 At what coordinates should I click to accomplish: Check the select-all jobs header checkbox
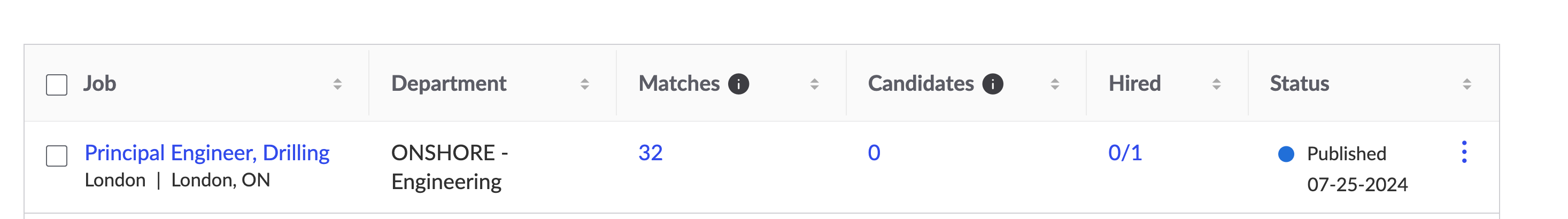57,84
